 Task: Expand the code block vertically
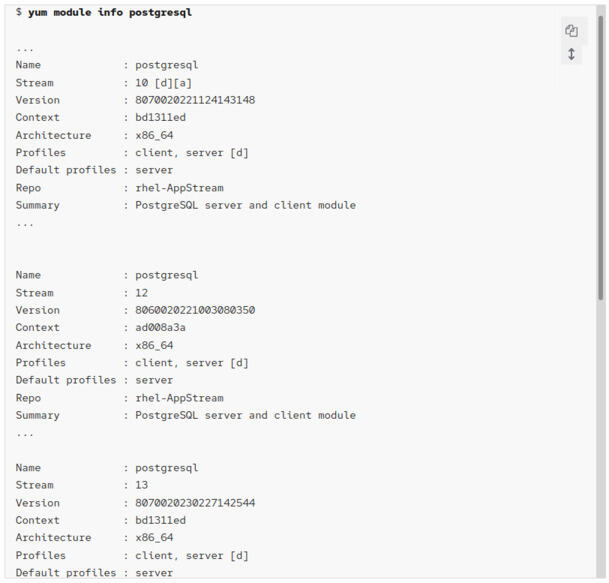(571, 54)
